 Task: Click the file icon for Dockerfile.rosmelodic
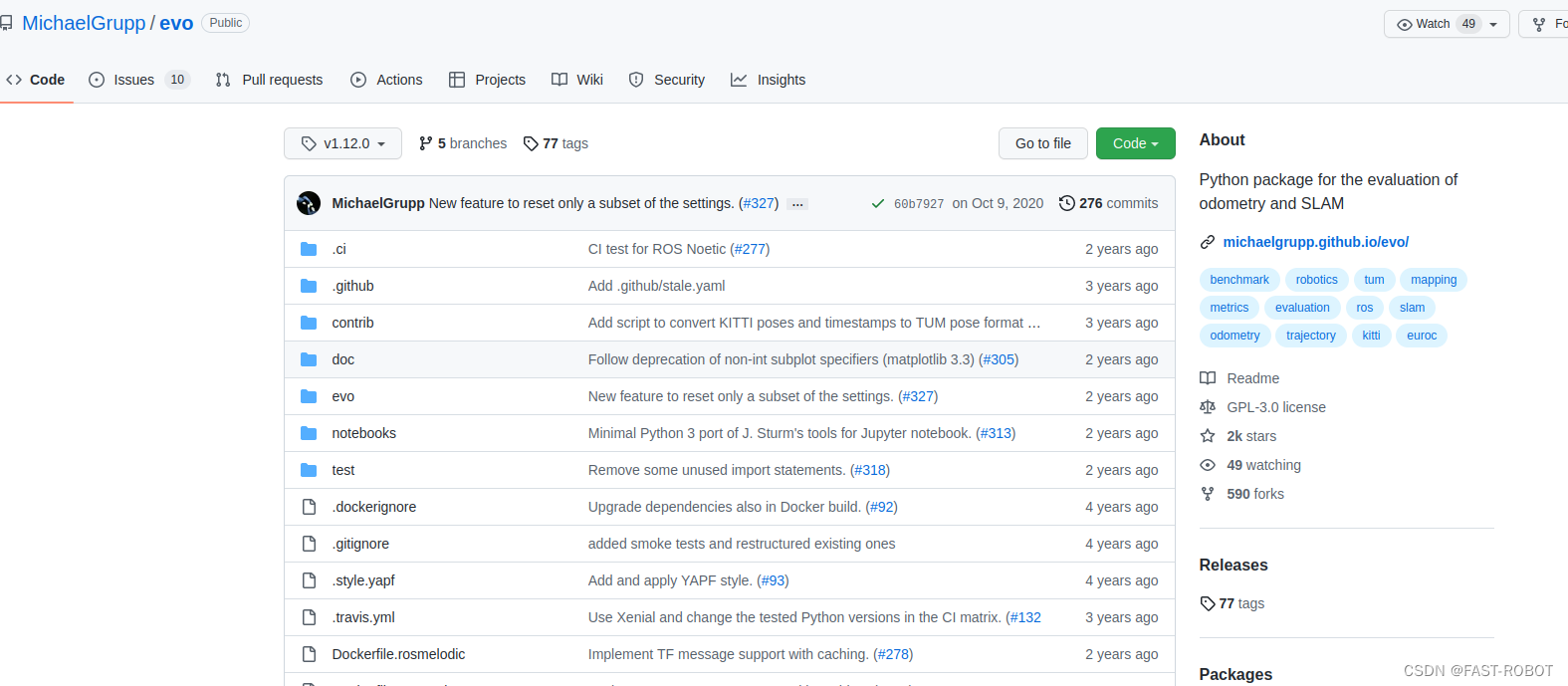[309, 654]
